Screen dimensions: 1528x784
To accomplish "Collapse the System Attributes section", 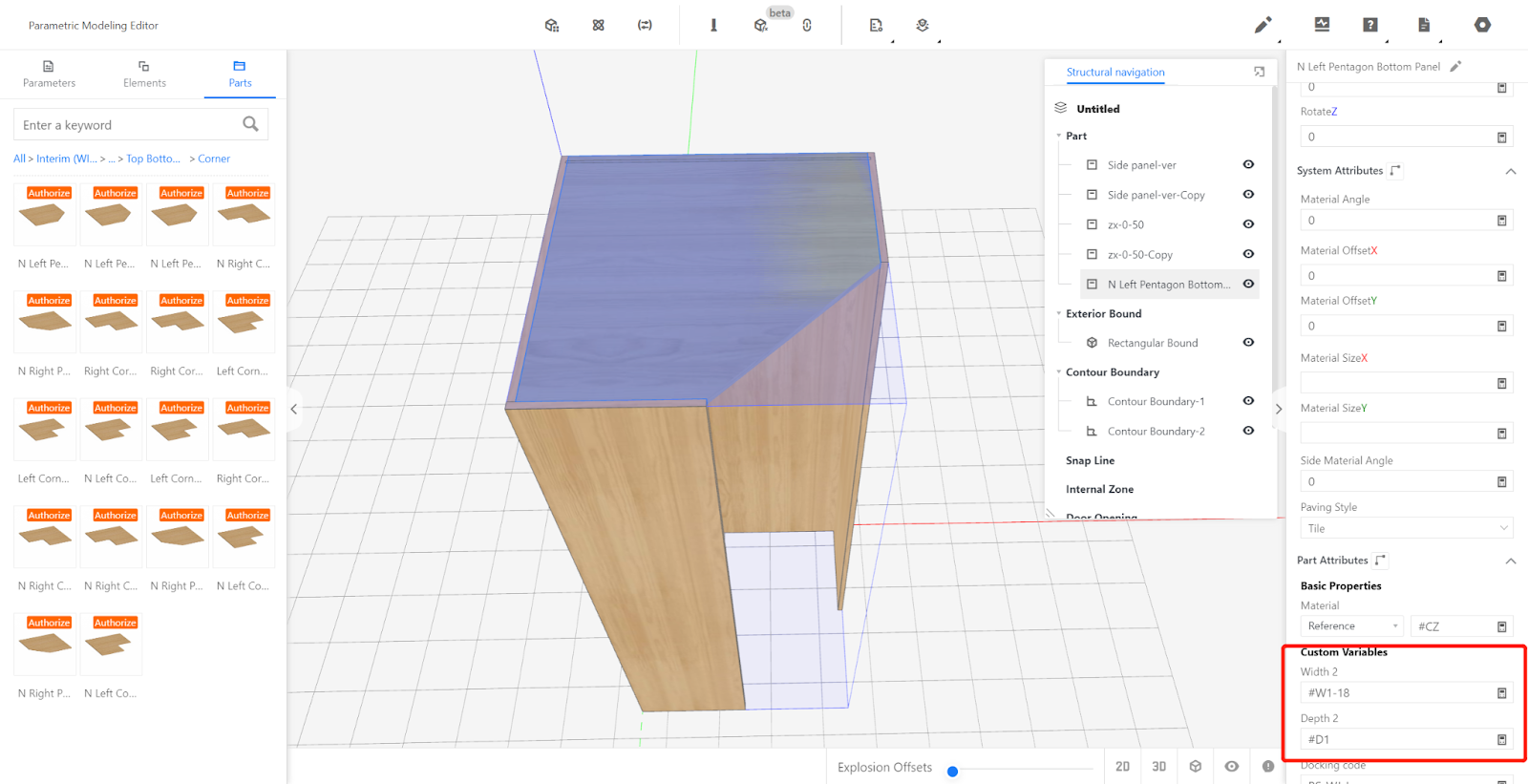I will coord(1511,171).
